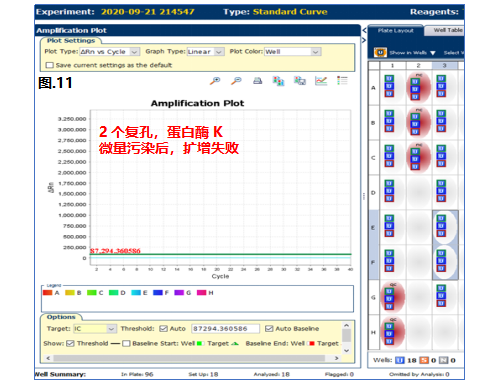Click the print plot icon
This screenshot has width=500, height=385.
[257, 81]
